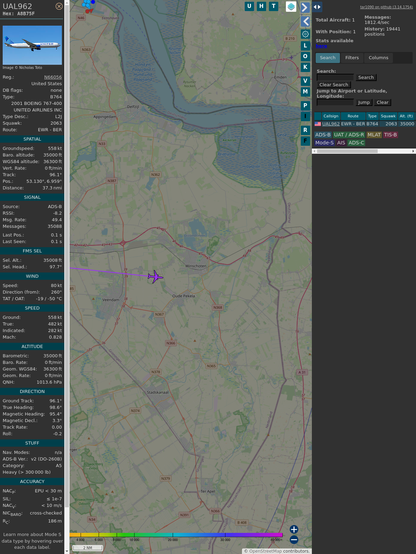Click the UAL962 title in info panel
The width and height of the screenshot is (416, 554).
[x=17, y=6]
